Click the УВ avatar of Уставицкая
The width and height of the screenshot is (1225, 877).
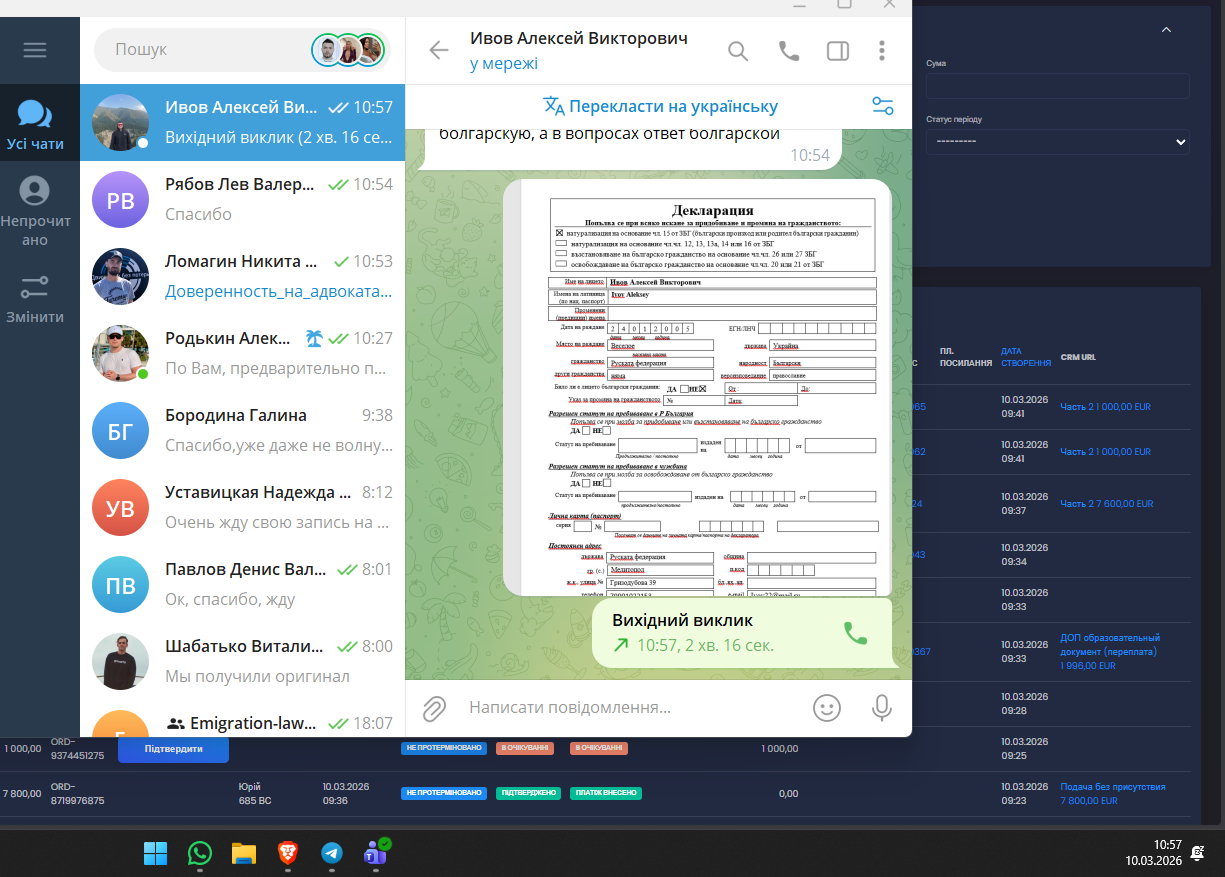point(120,508)
